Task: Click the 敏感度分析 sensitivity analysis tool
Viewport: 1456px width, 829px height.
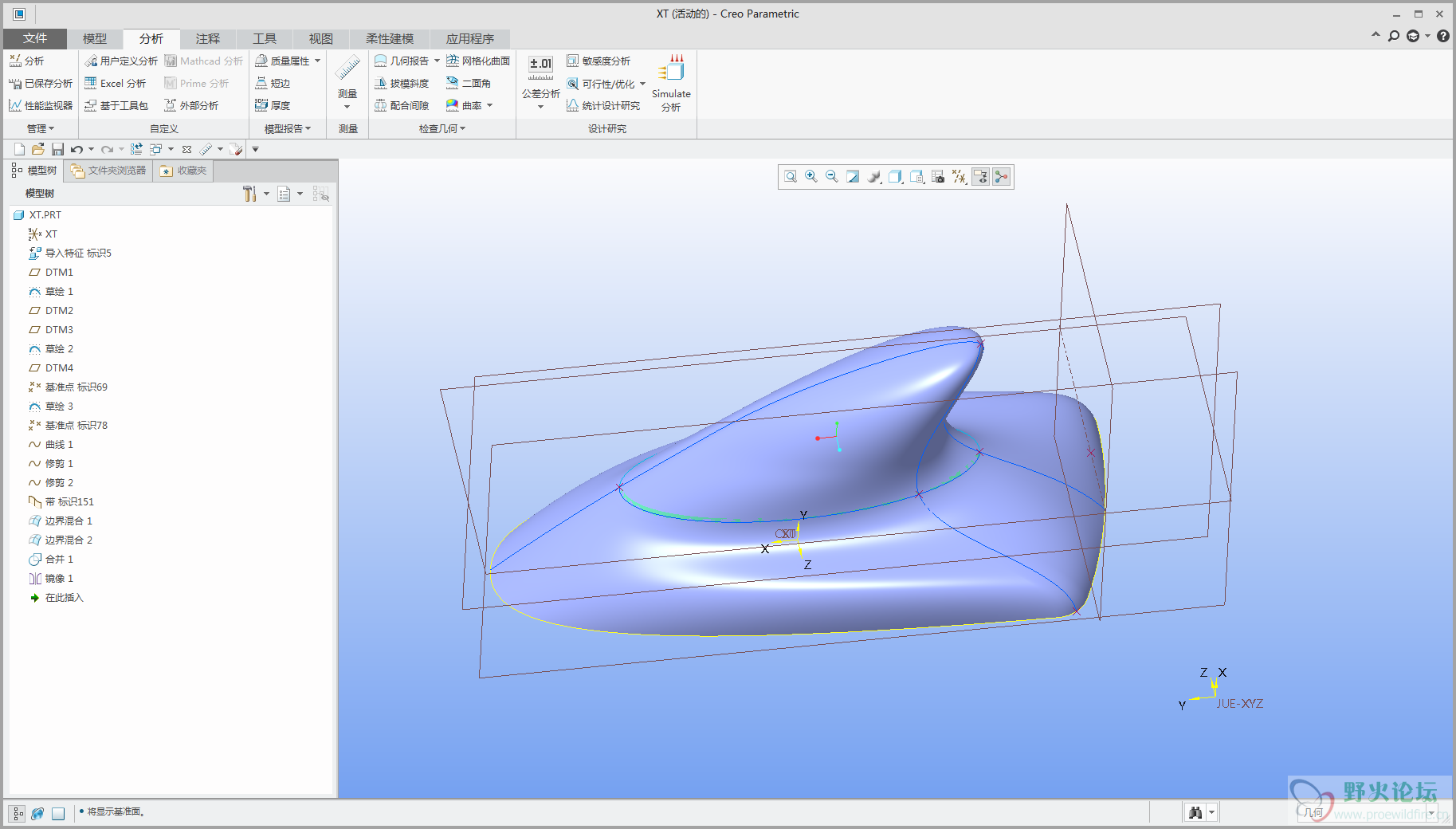Action: [x=598, y=61]
